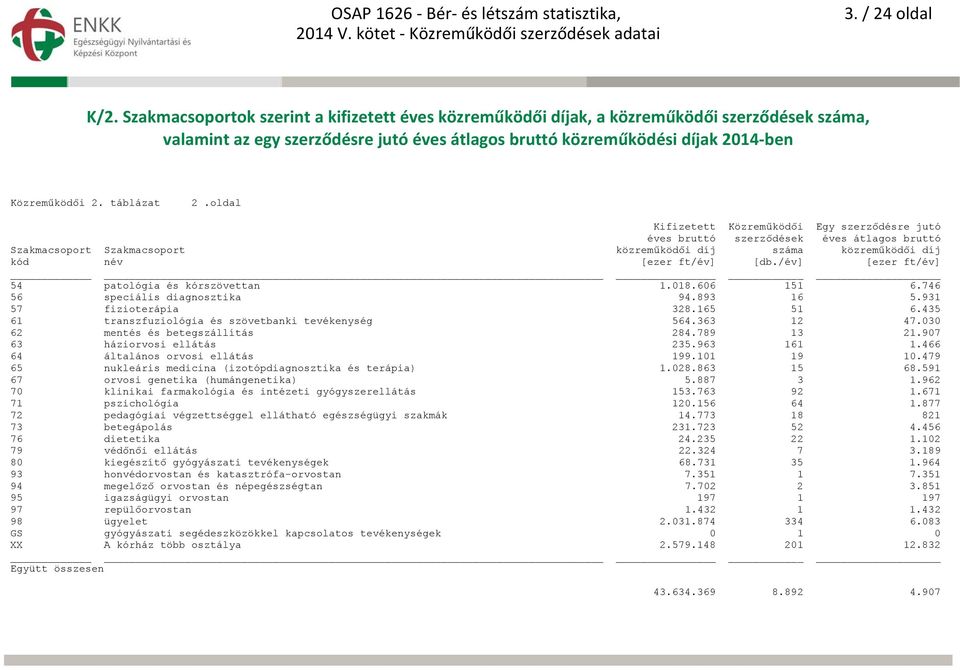
Task: Select the 'repülőorvostan' row name
Action: pos(148,510)
